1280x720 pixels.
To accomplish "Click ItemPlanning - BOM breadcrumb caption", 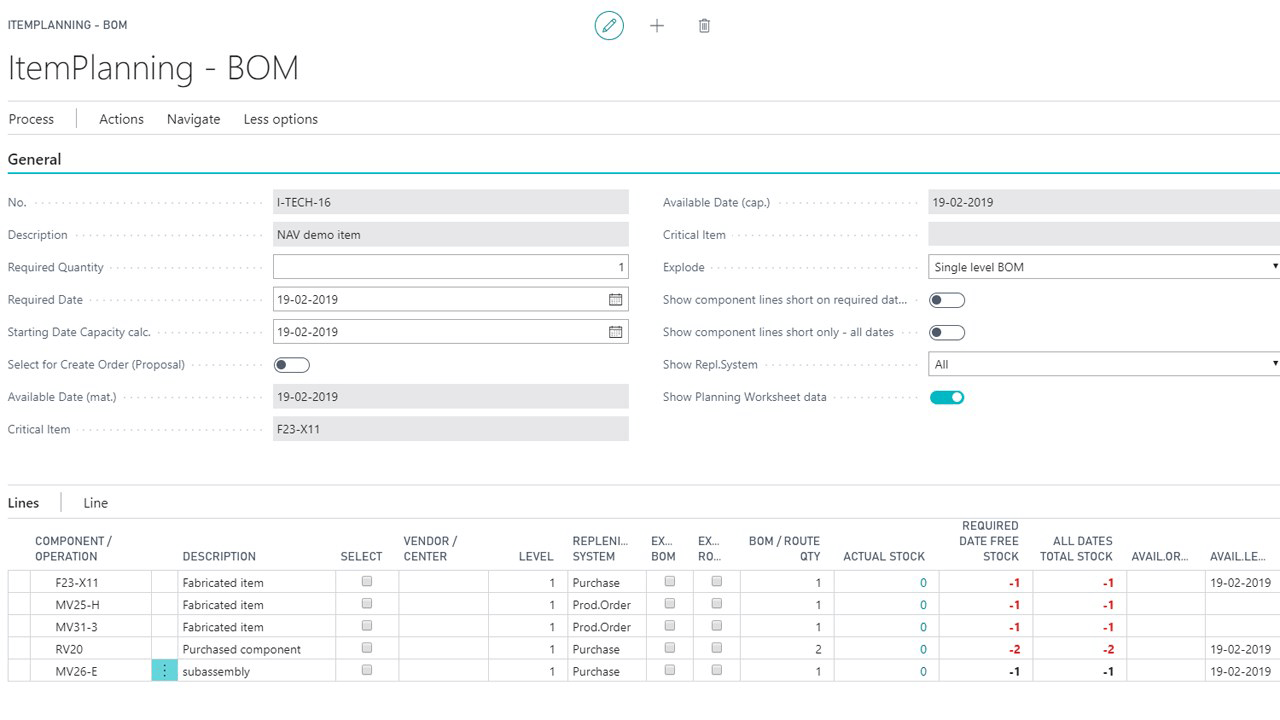I will click(67, 25).
